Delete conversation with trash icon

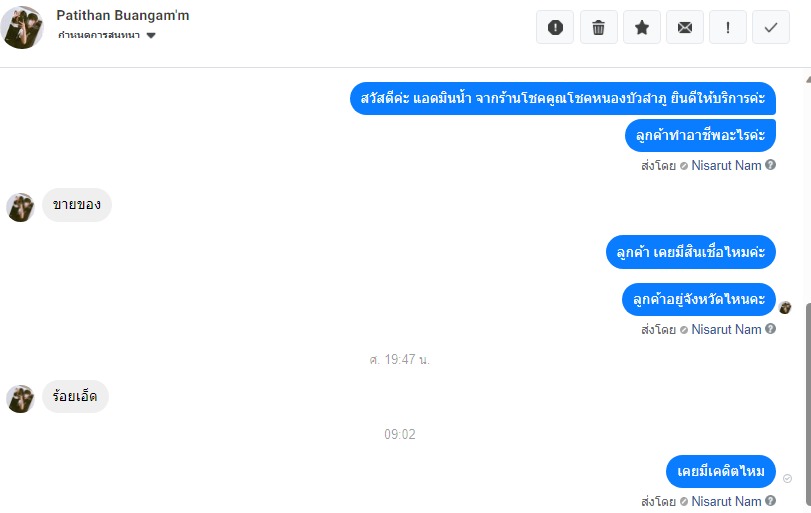598,27
